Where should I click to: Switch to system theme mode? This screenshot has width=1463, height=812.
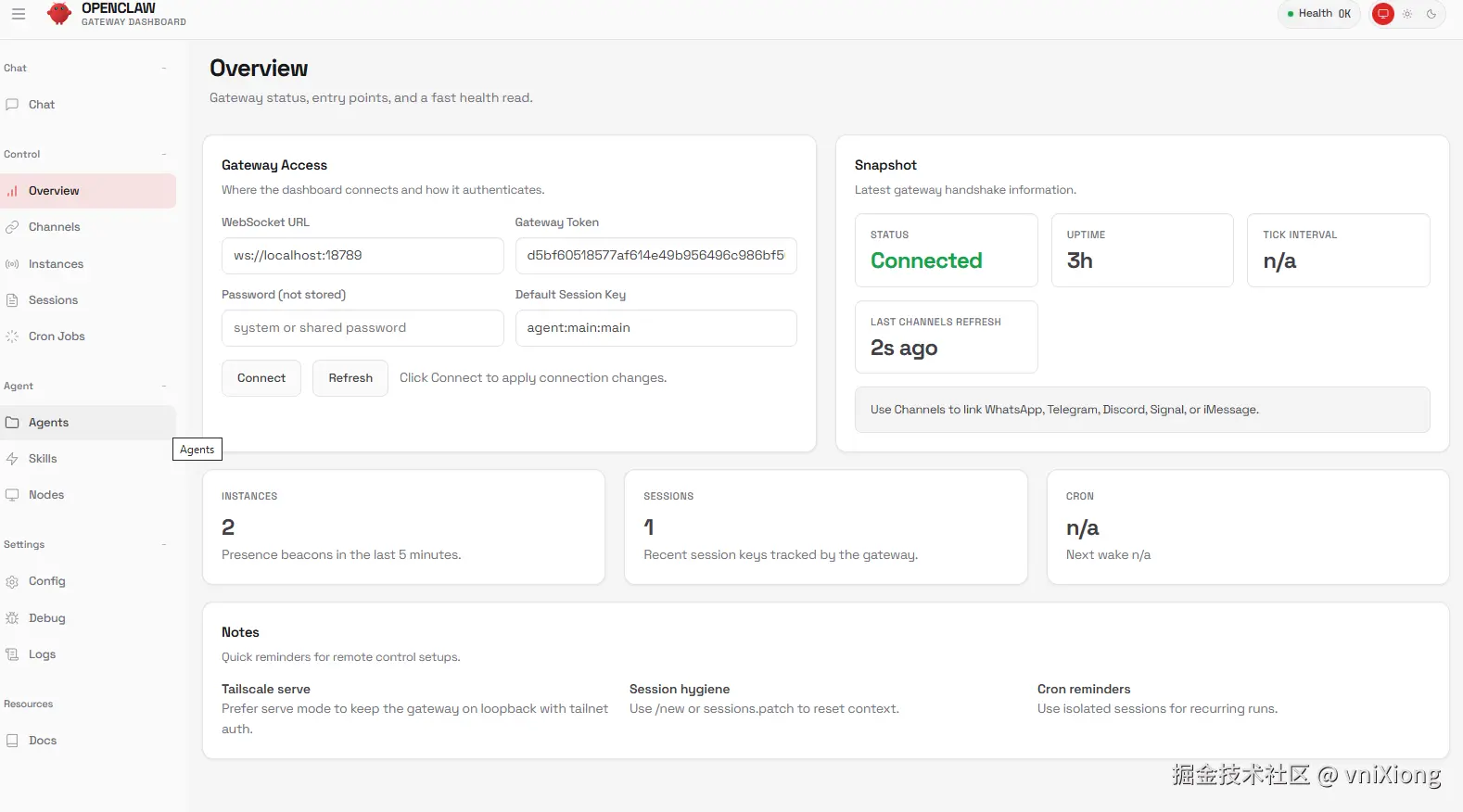[x=1383, y=14]
